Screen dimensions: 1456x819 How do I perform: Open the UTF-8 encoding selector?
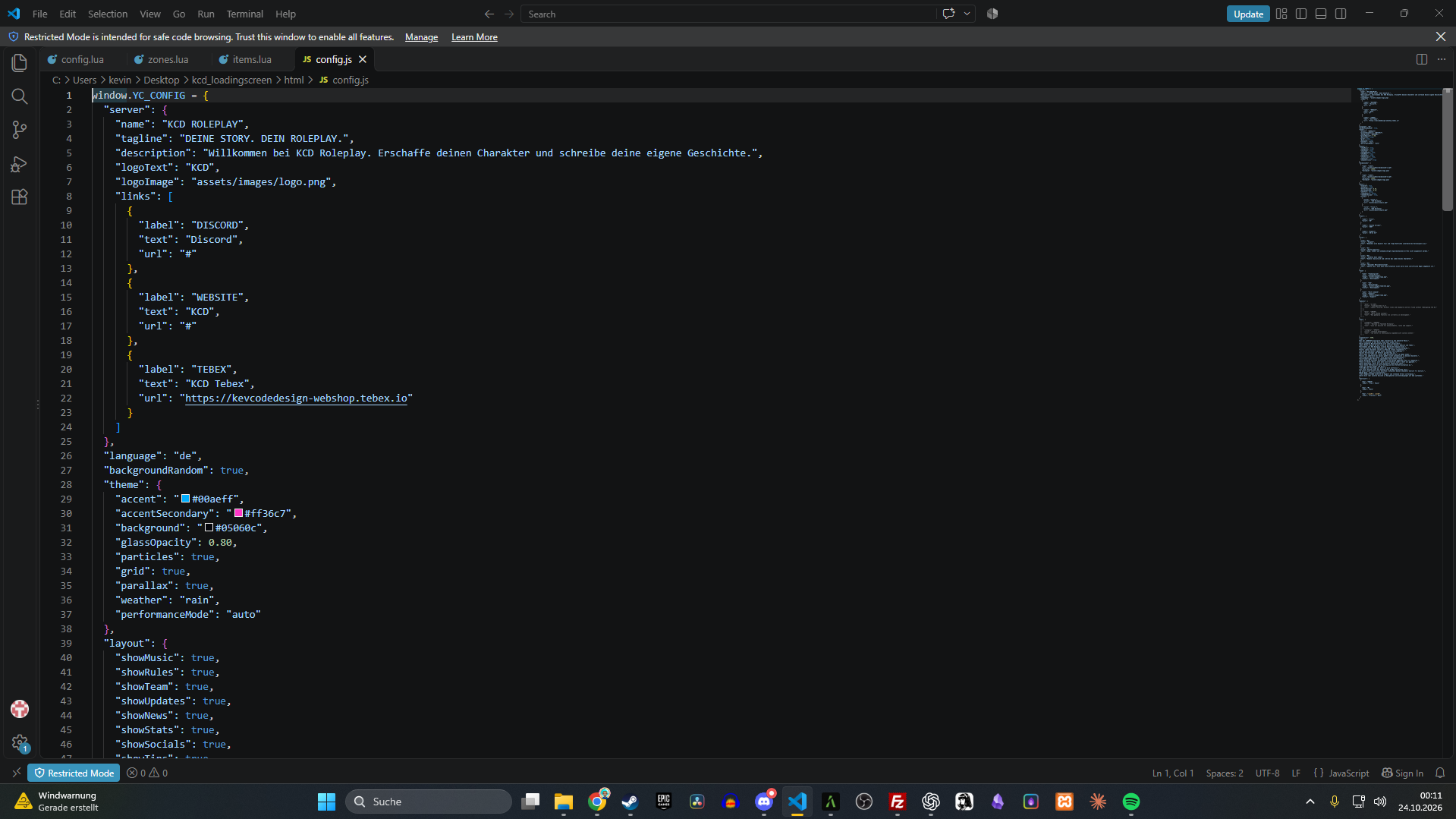pos(1267,773)
